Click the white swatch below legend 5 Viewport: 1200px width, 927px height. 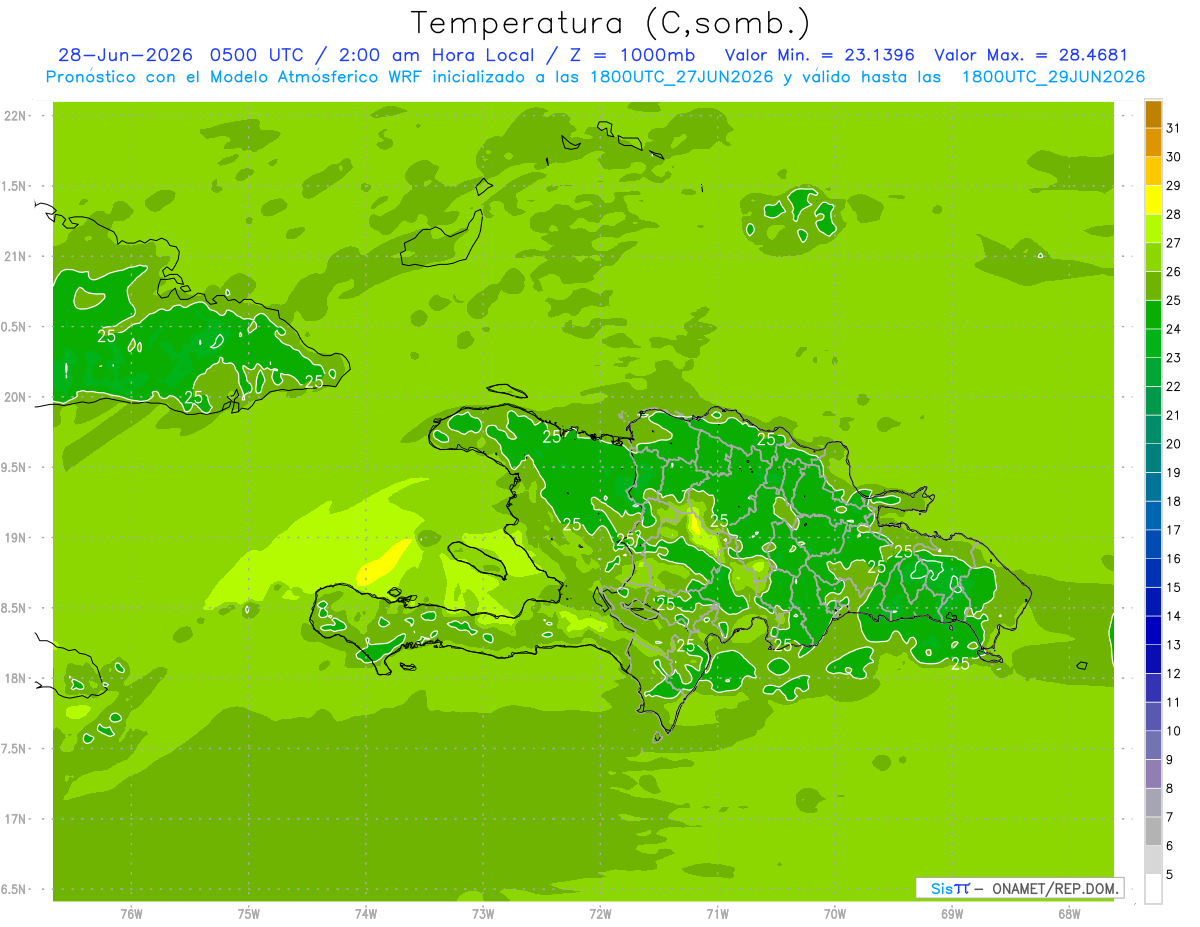point(1153,888)
